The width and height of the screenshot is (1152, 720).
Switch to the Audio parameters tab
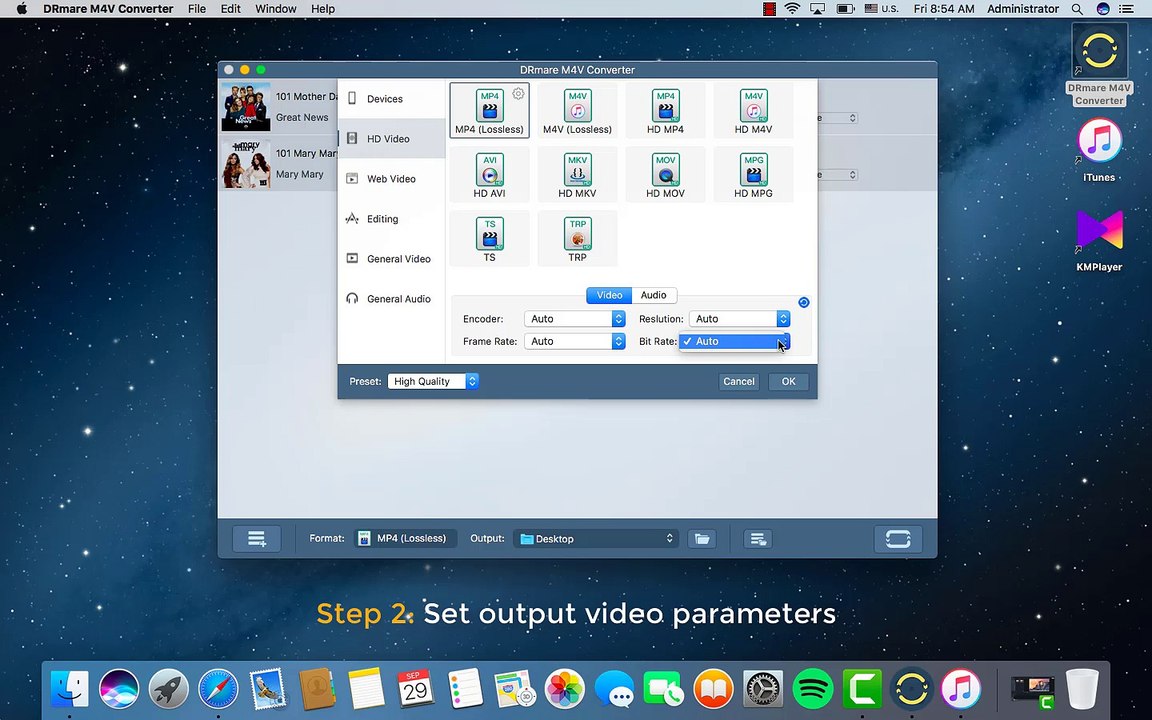[x=653, y=295]
